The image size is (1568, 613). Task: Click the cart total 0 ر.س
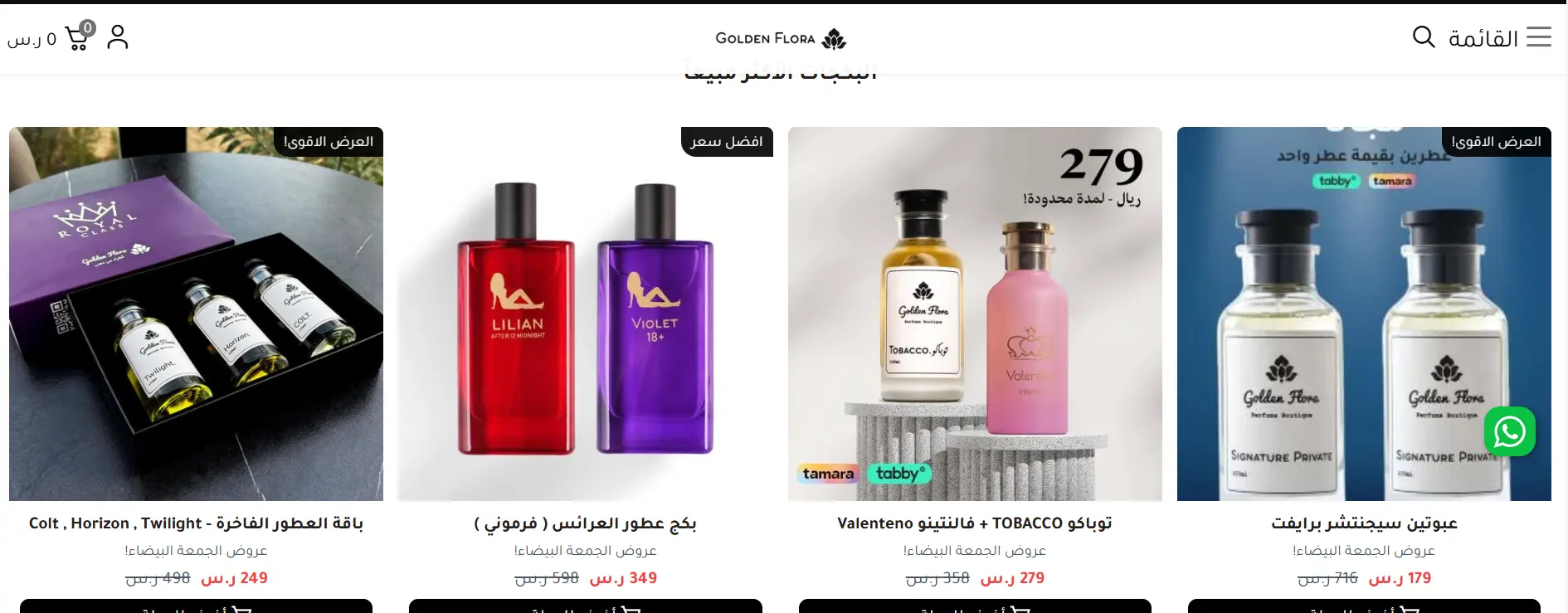pyautogui.click(x=32, y=39)
